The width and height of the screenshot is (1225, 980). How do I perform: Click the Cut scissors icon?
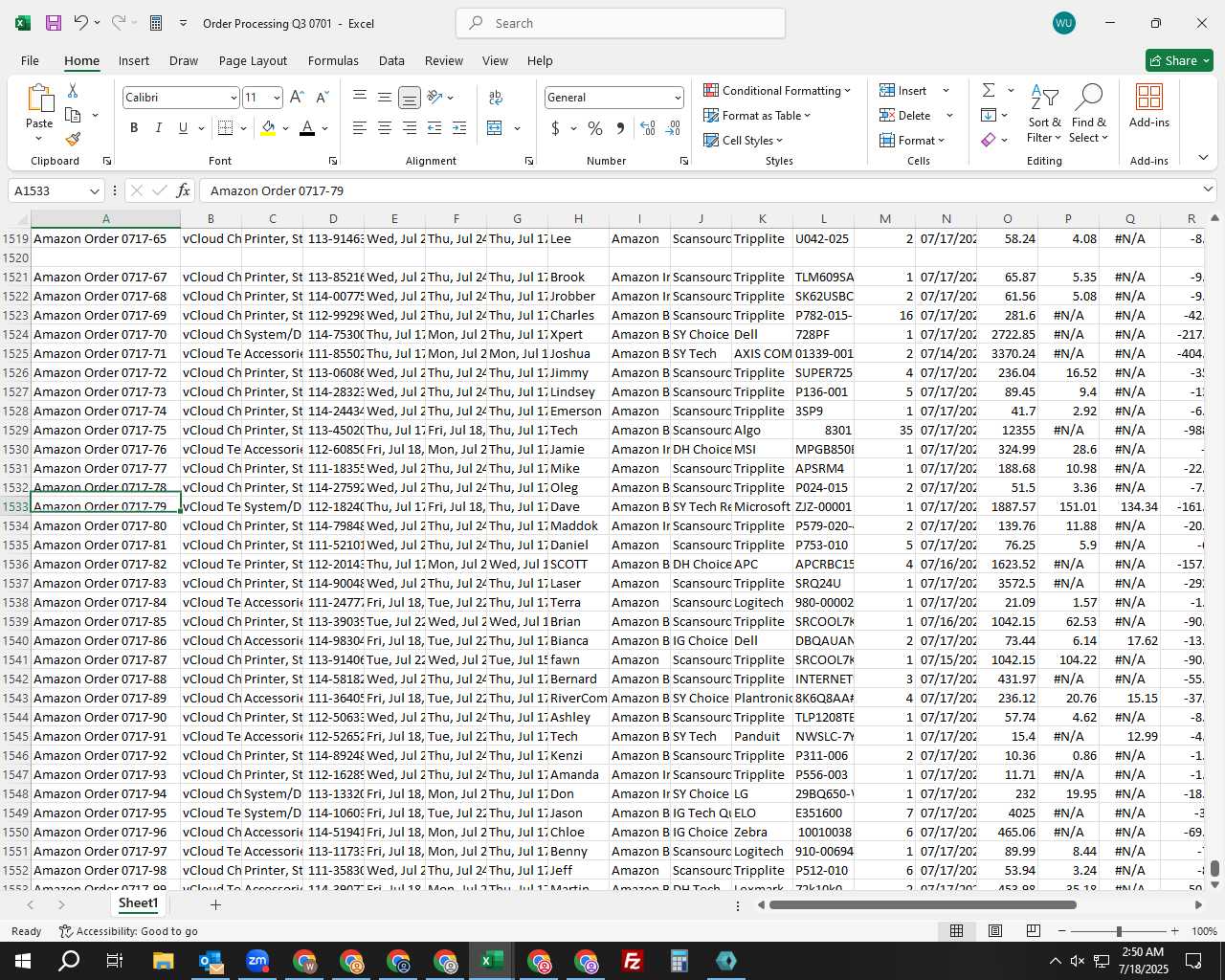tap(72, 90)
